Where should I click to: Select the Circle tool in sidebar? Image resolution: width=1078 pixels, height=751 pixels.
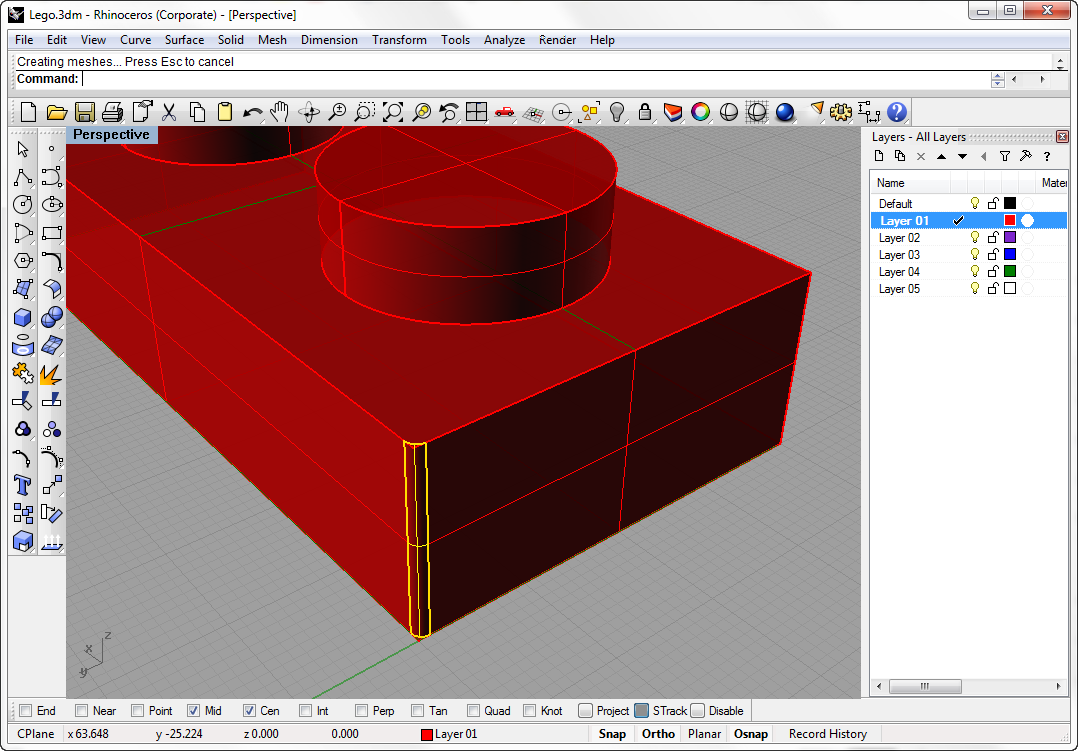pyautogui.click(x=23, y=205)
